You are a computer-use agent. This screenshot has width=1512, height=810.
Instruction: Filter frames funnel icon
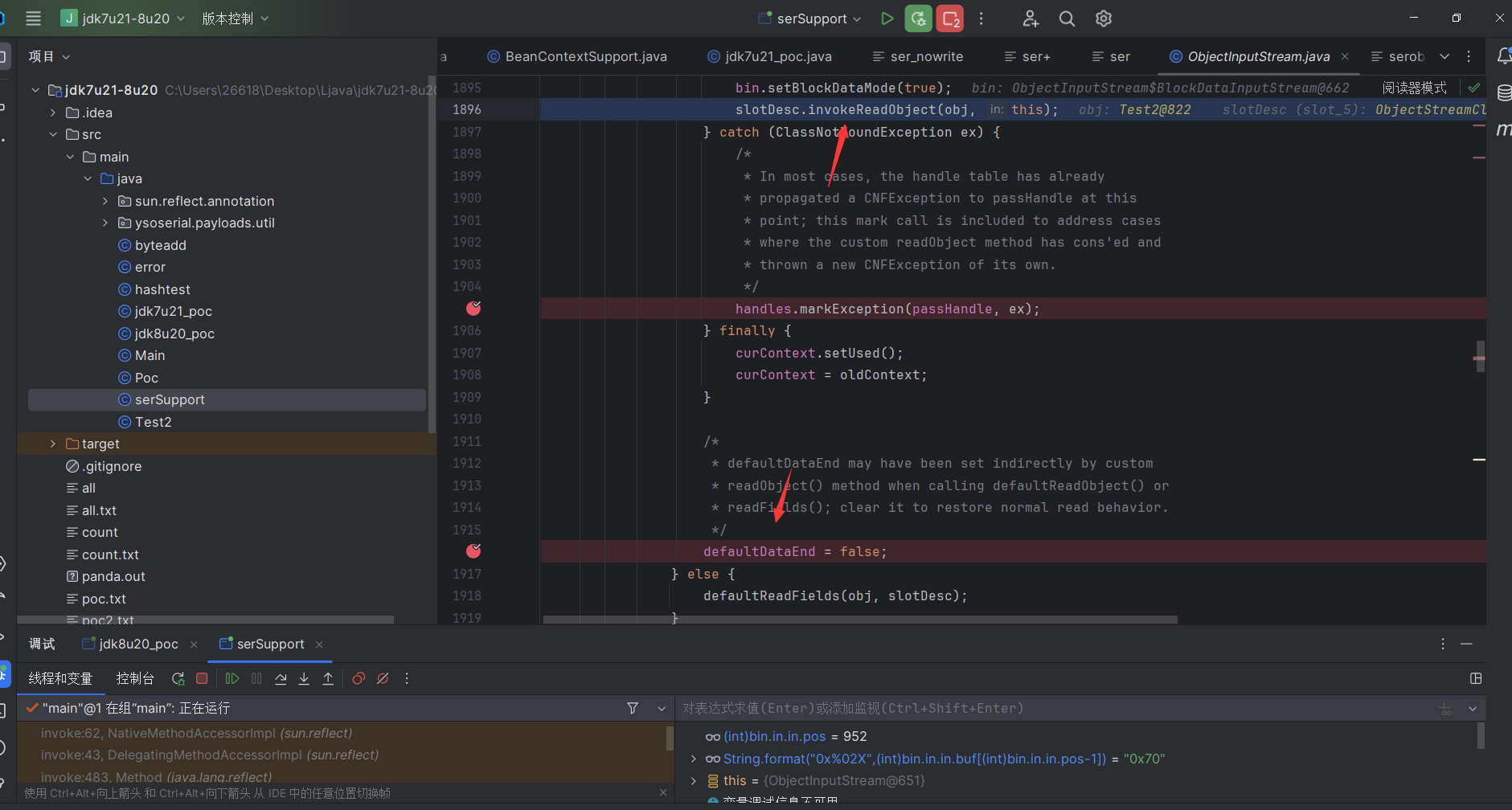click(633, 708)
